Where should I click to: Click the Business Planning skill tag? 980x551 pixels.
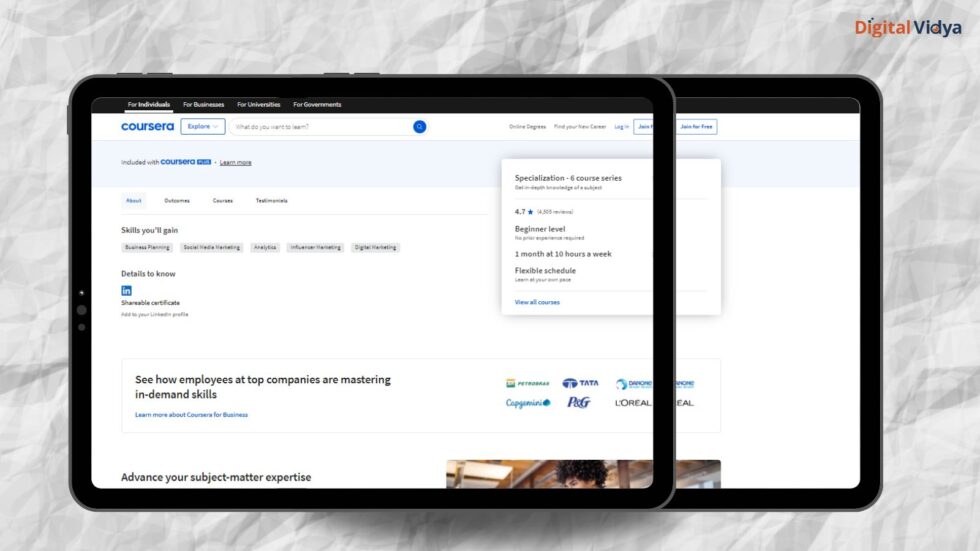(147, 247)
